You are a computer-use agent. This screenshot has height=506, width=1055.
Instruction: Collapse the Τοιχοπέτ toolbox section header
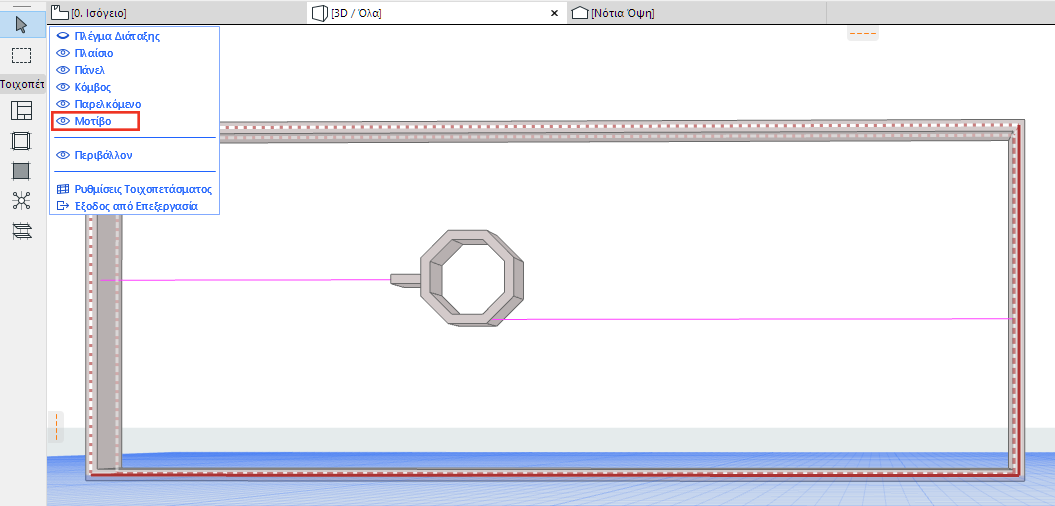pos(23,85)
